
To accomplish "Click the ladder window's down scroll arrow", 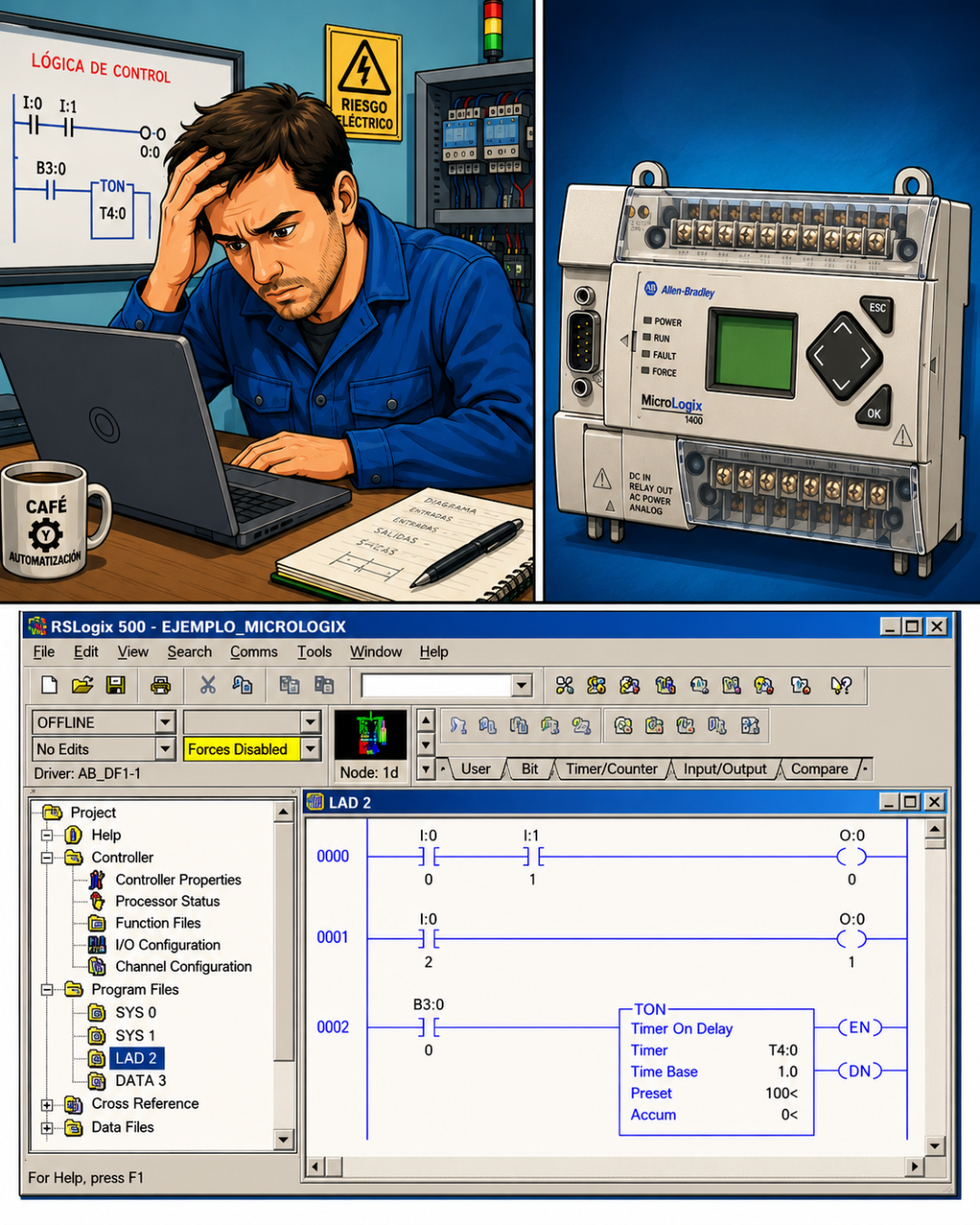I will [935, 1145].
